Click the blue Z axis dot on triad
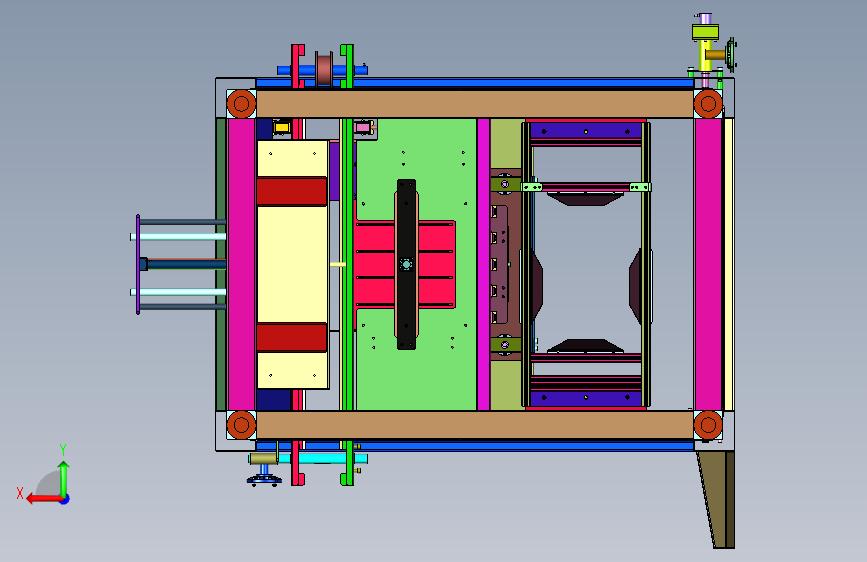 (65, 499)
